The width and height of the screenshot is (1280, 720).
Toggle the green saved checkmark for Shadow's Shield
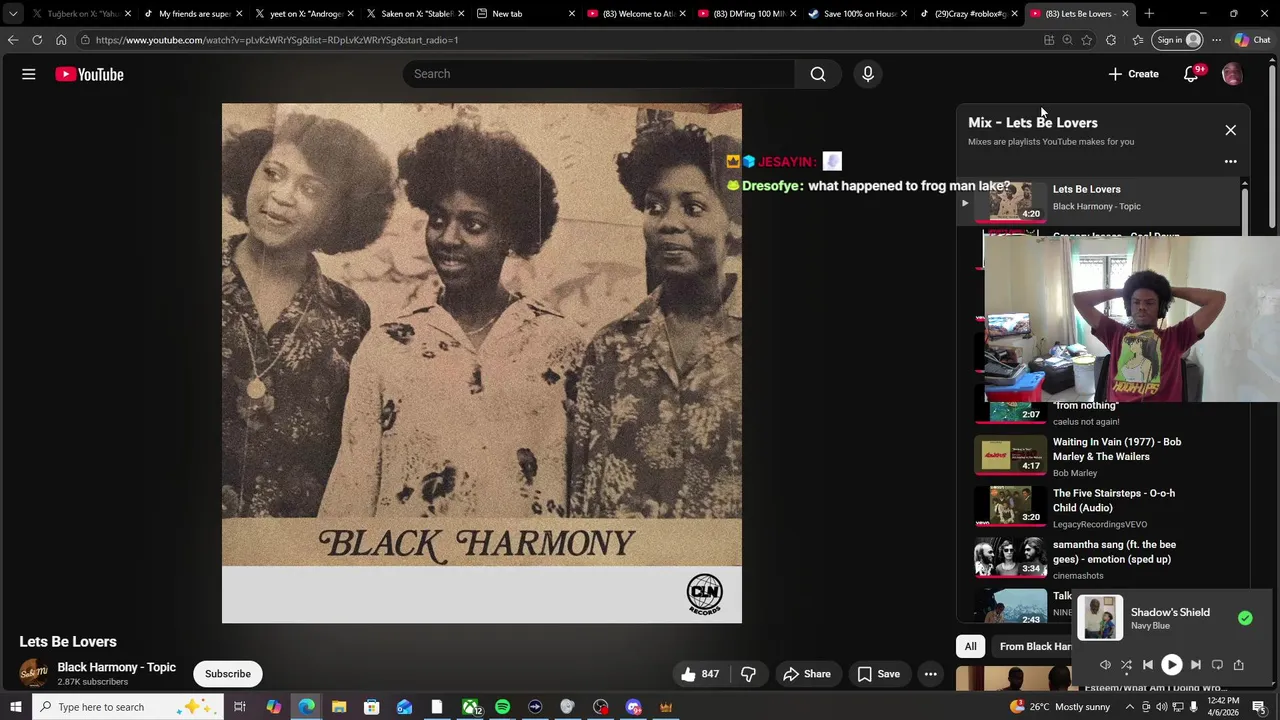pos(1245,618)
